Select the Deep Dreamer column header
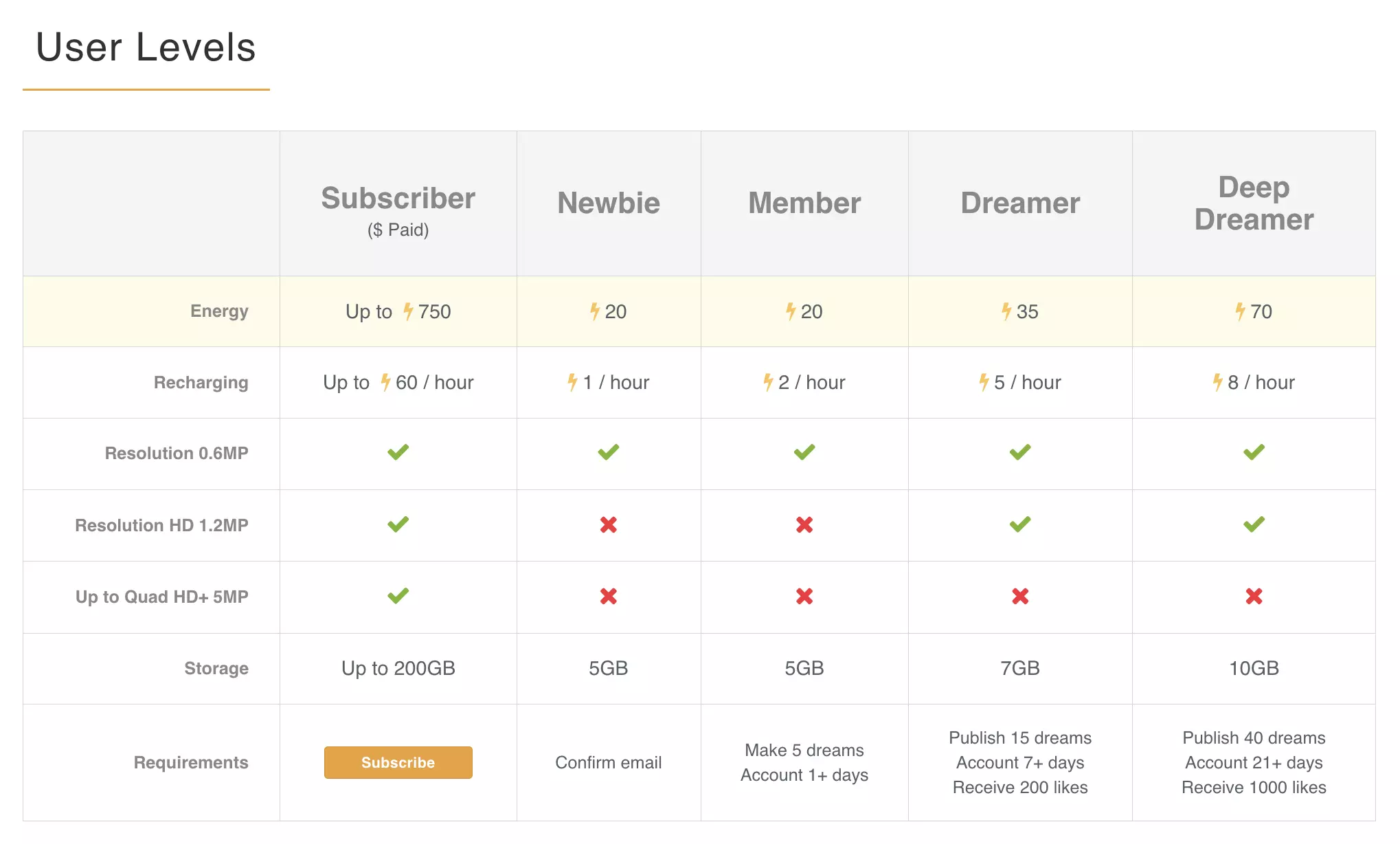 [x=1254, y=203]
